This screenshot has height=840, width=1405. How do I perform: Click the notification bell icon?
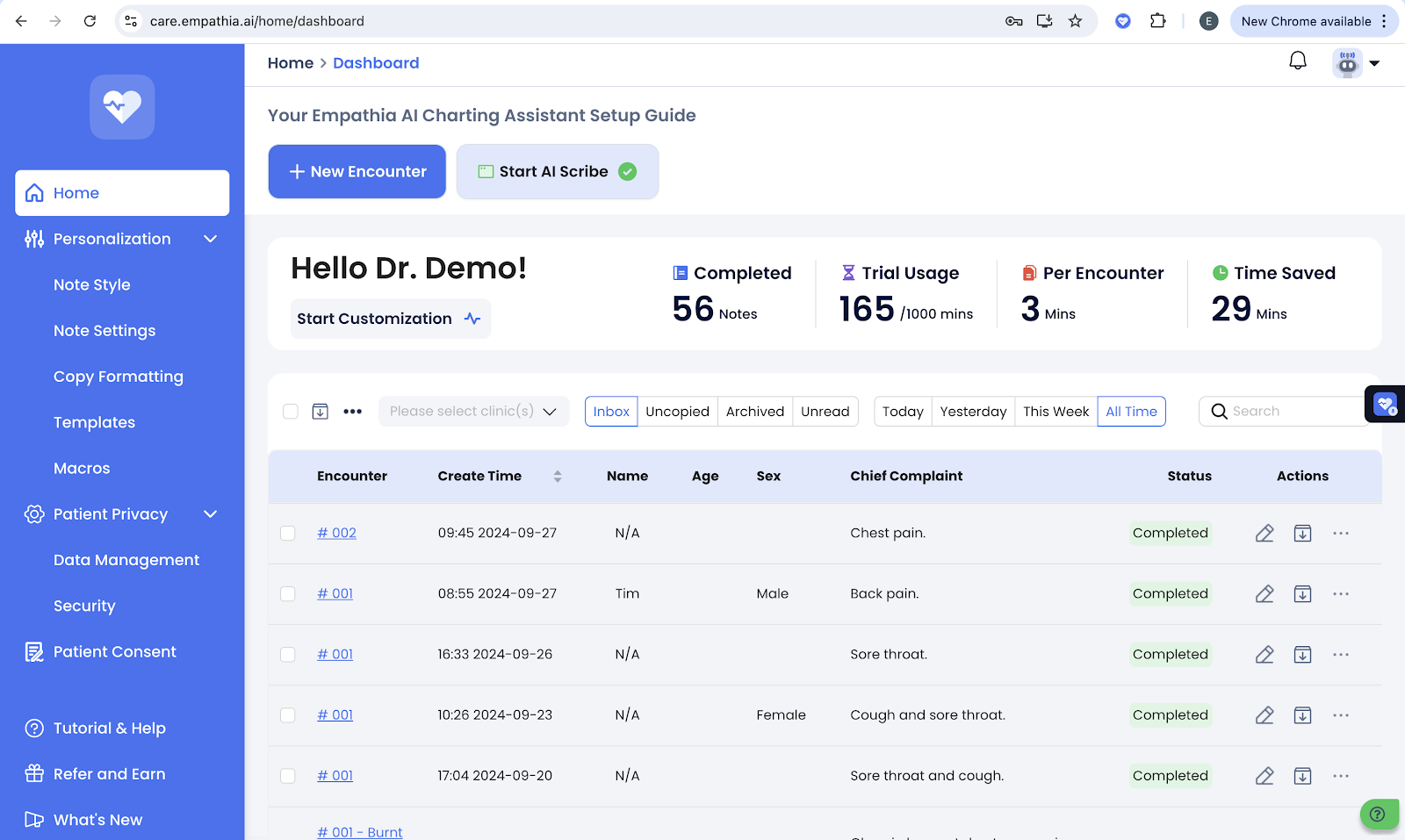1297,61
